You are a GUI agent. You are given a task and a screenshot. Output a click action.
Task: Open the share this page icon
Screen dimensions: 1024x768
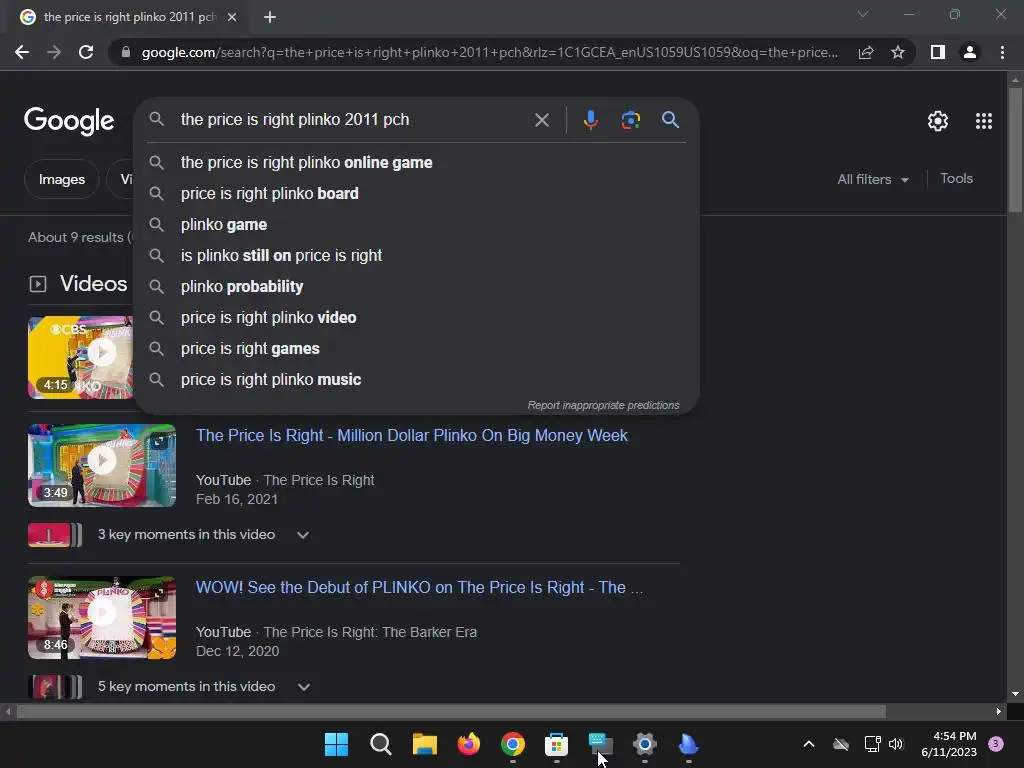(x=866, y=52)
